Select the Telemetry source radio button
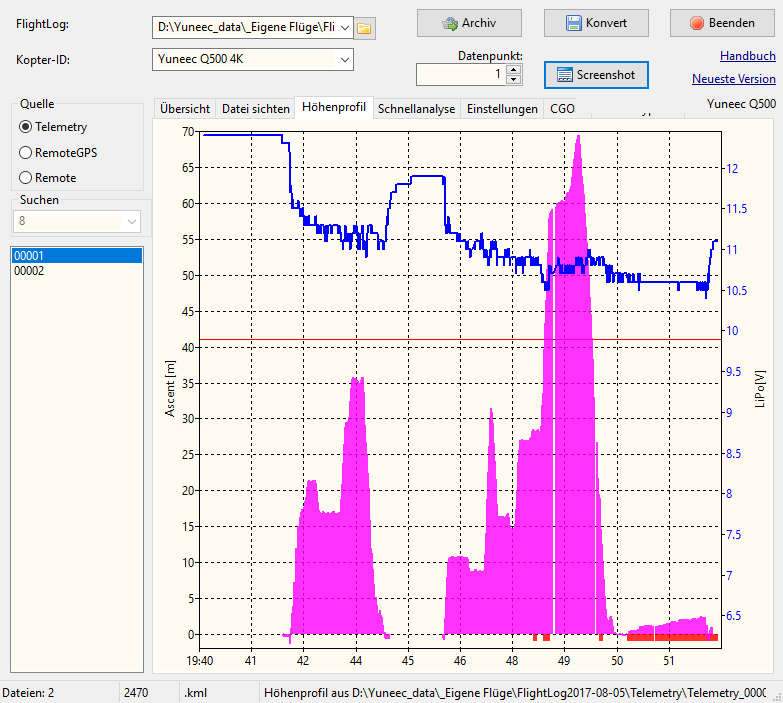 click(26, 127)
